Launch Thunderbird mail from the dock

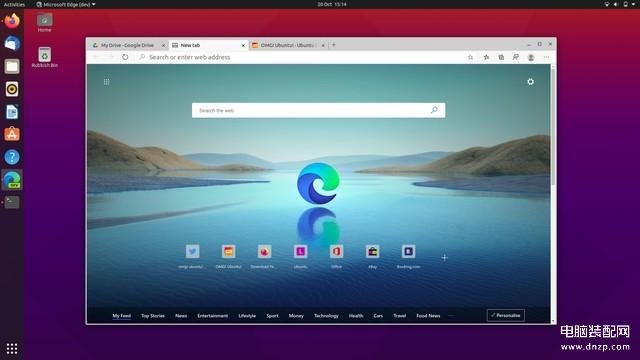(x=12, y=43)
